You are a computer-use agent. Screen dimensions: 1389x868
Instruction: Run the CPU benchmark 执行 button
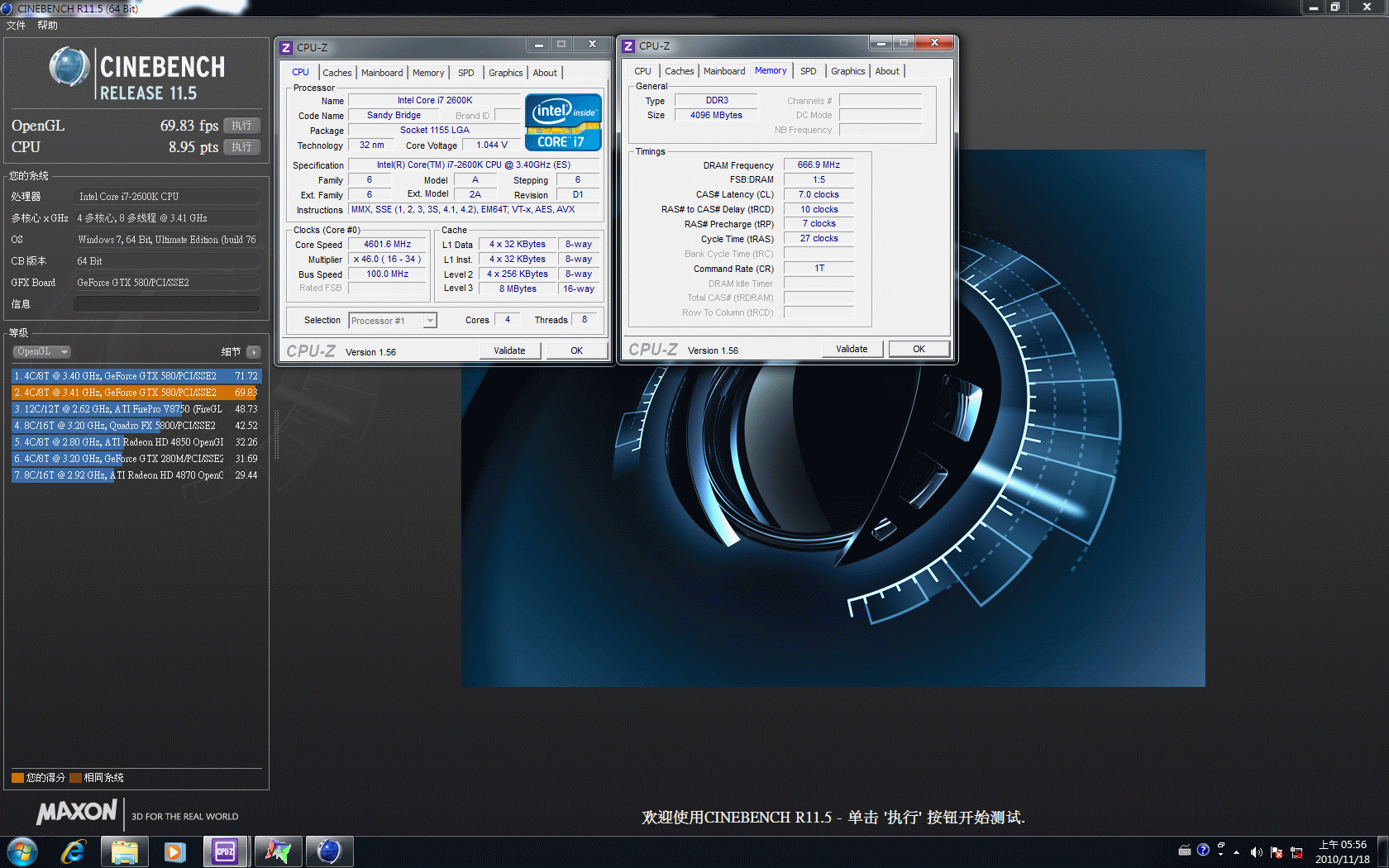click(x=242, y=147)
